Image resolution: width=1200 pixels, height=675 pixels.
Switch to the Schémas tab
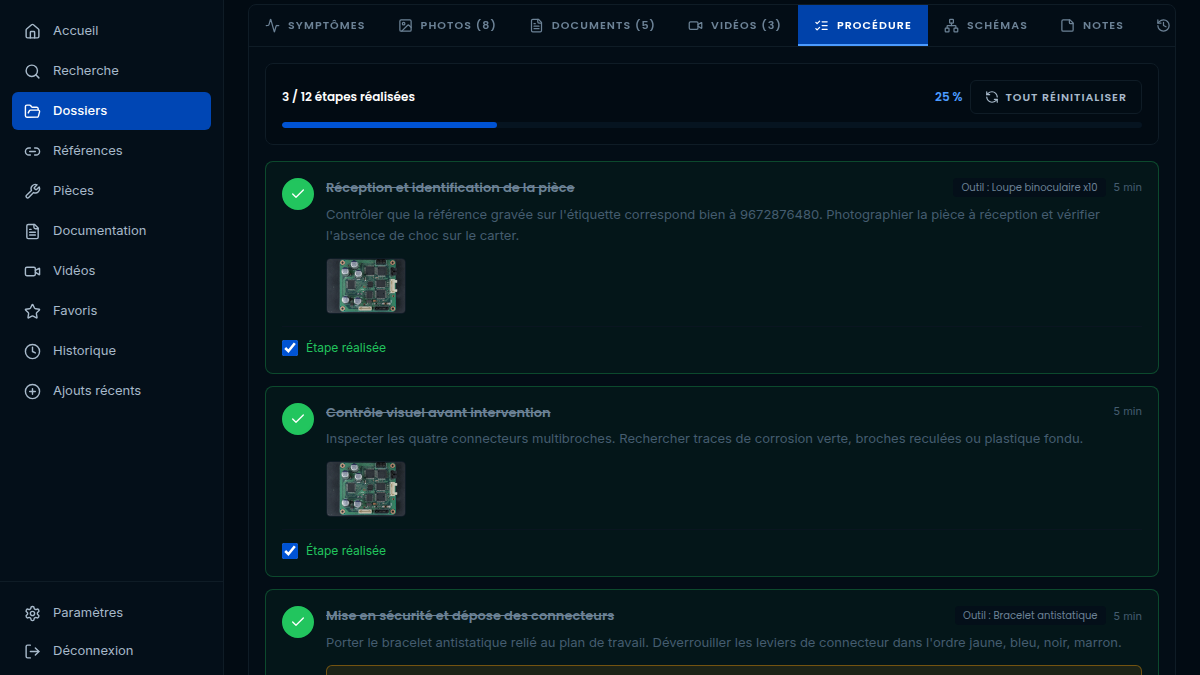[986, 25]
